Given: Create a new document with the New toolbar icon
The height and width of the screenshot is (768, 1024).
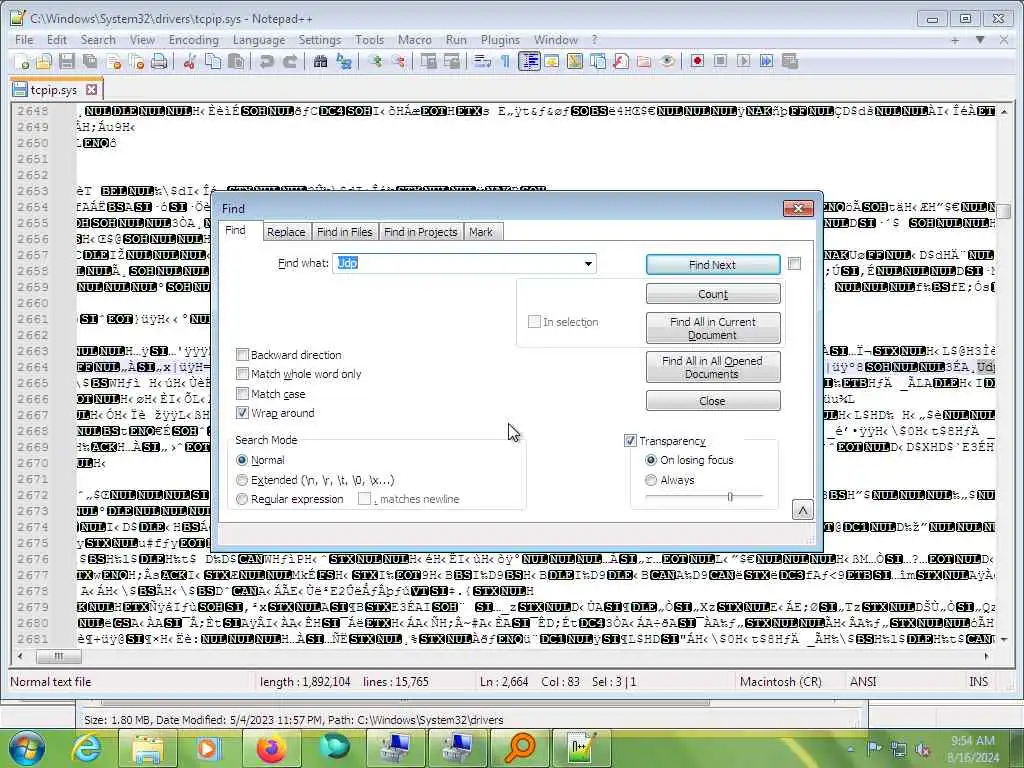Looking at the screenshot, I should [x=22, y=61].
